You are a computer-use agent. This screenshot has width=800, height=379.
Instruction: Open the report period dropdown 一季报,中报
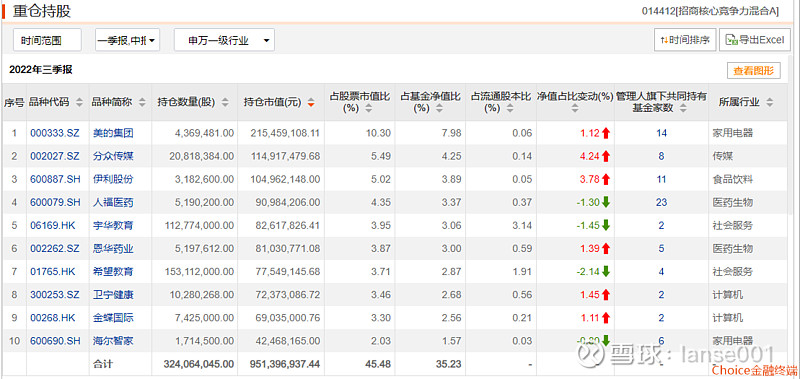[128, 40]
